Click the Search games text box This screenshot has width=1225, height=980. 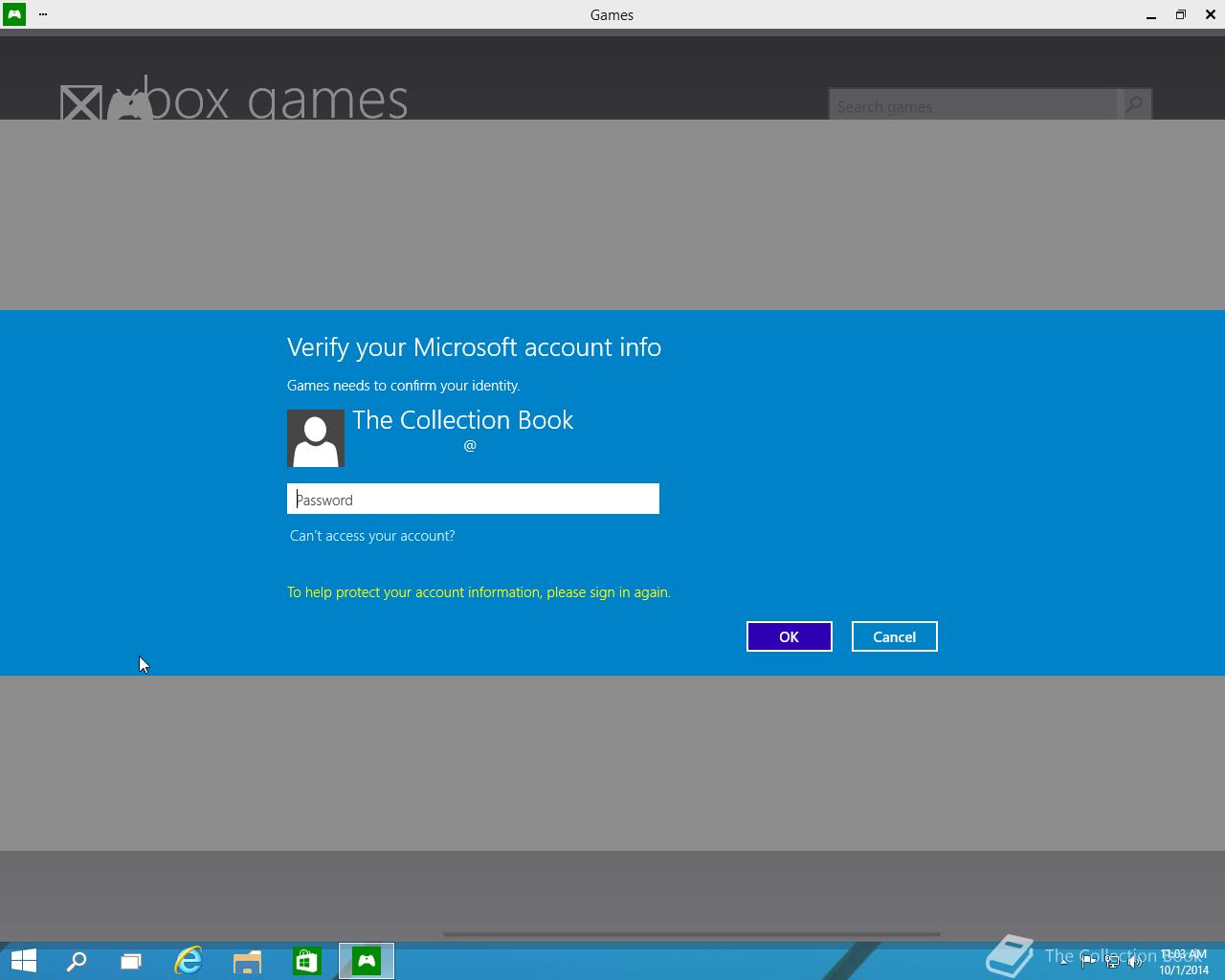click(973, 106)
